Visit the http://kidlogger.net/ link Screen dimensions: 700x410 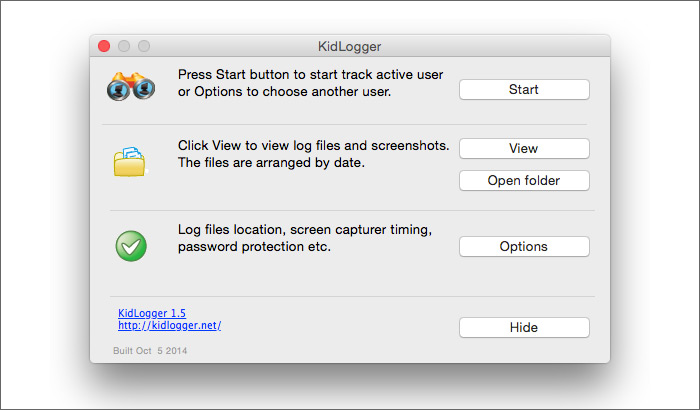(169, 326)
